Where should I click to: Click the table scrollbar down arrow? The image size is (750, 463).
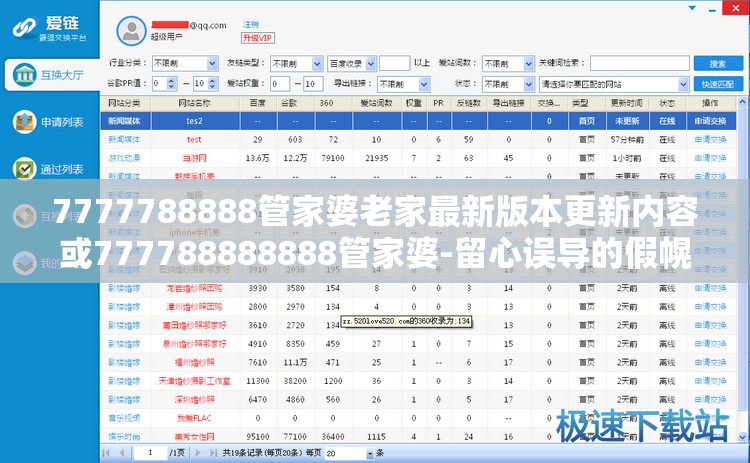click(742, 437)
